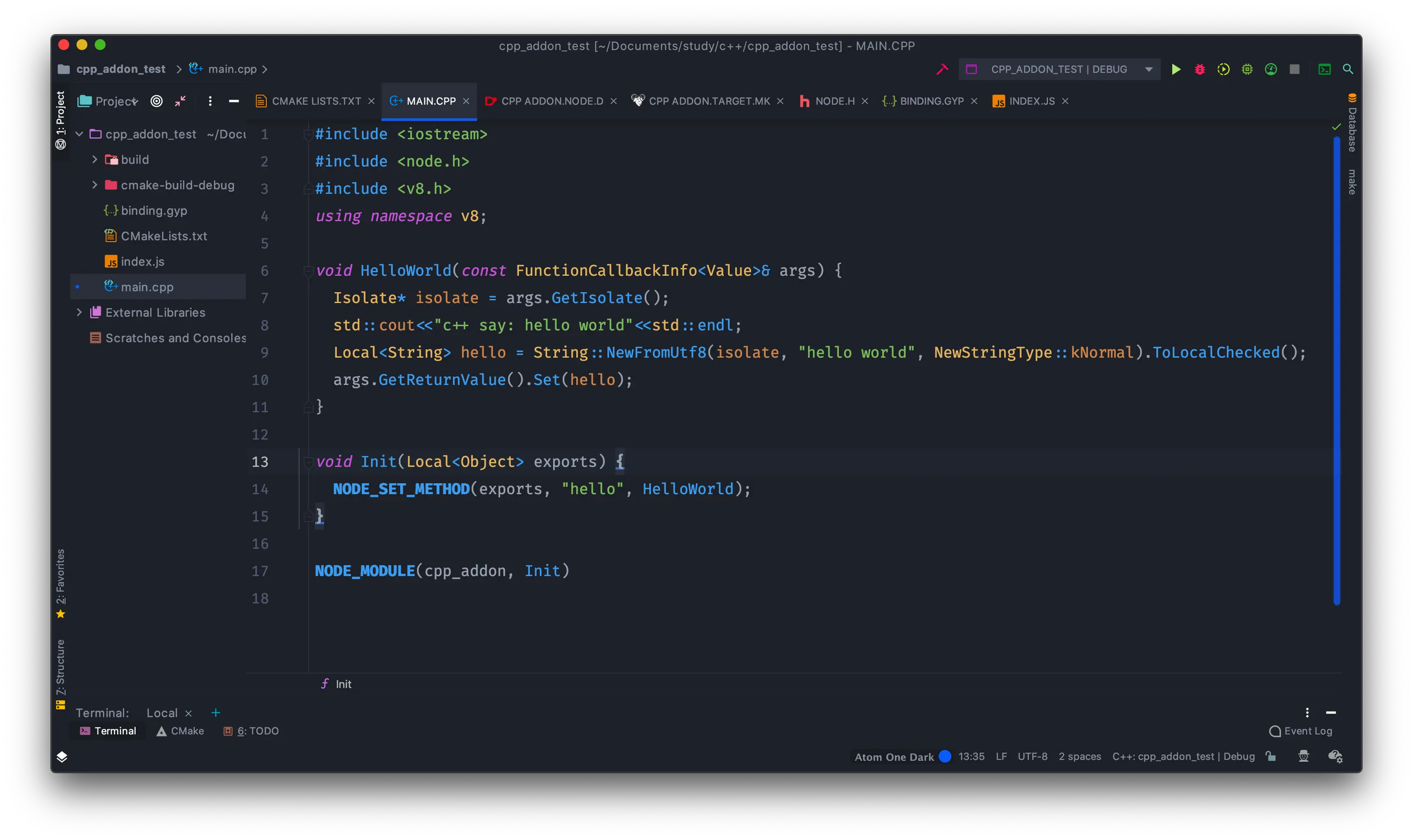Screen dimensions: 1413x840
Task: Switch to the NODE.H editor tab
Action: coord(835,101)
